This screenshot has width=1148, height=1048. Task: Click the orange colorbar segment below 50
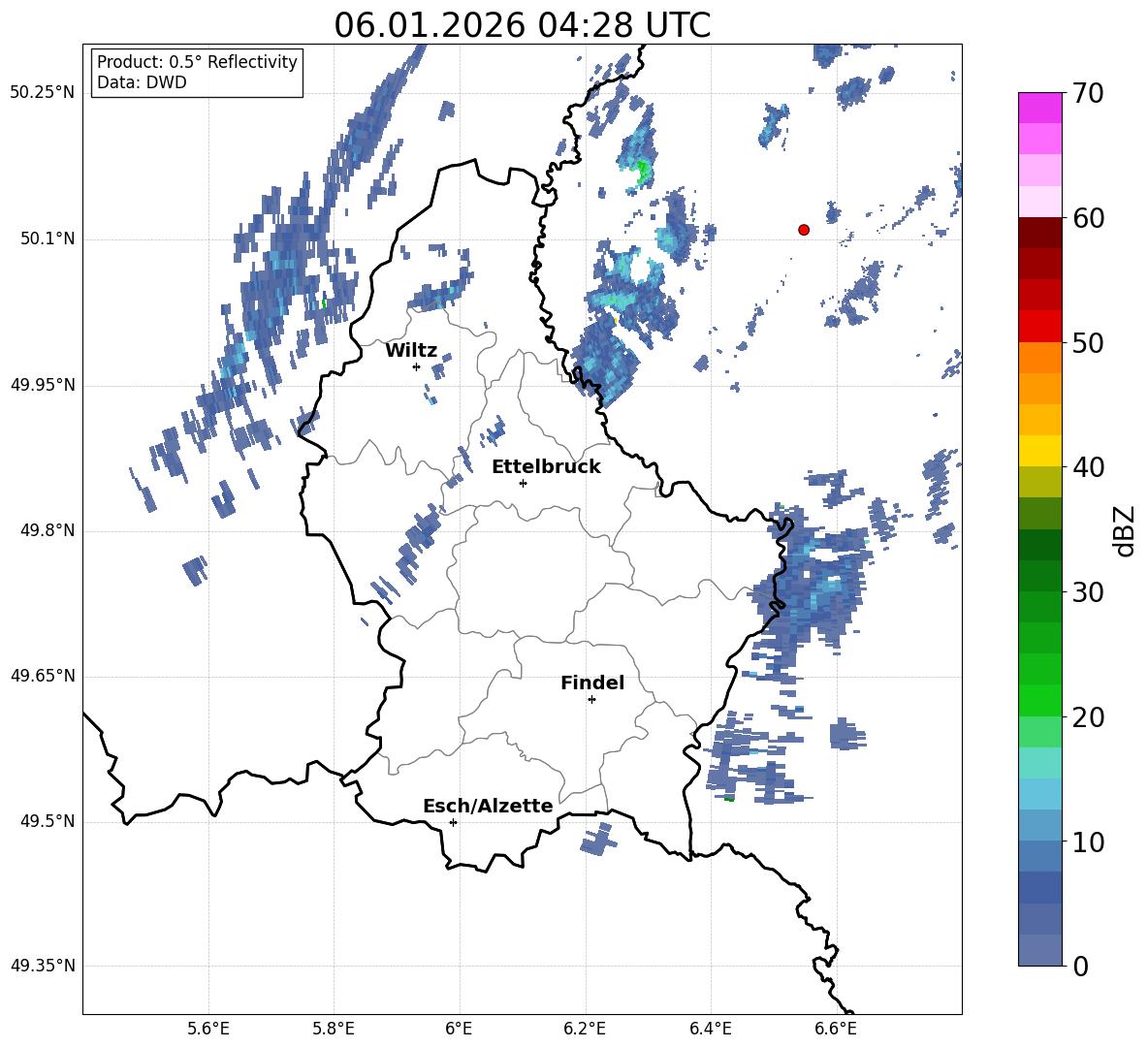click(1039, 357)
